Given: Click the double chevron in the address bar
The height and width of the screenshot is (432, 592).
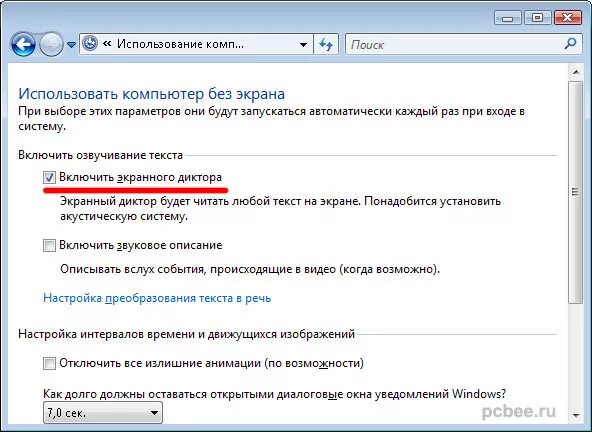Looking at the screenshot, I should (x=107, y=44).
